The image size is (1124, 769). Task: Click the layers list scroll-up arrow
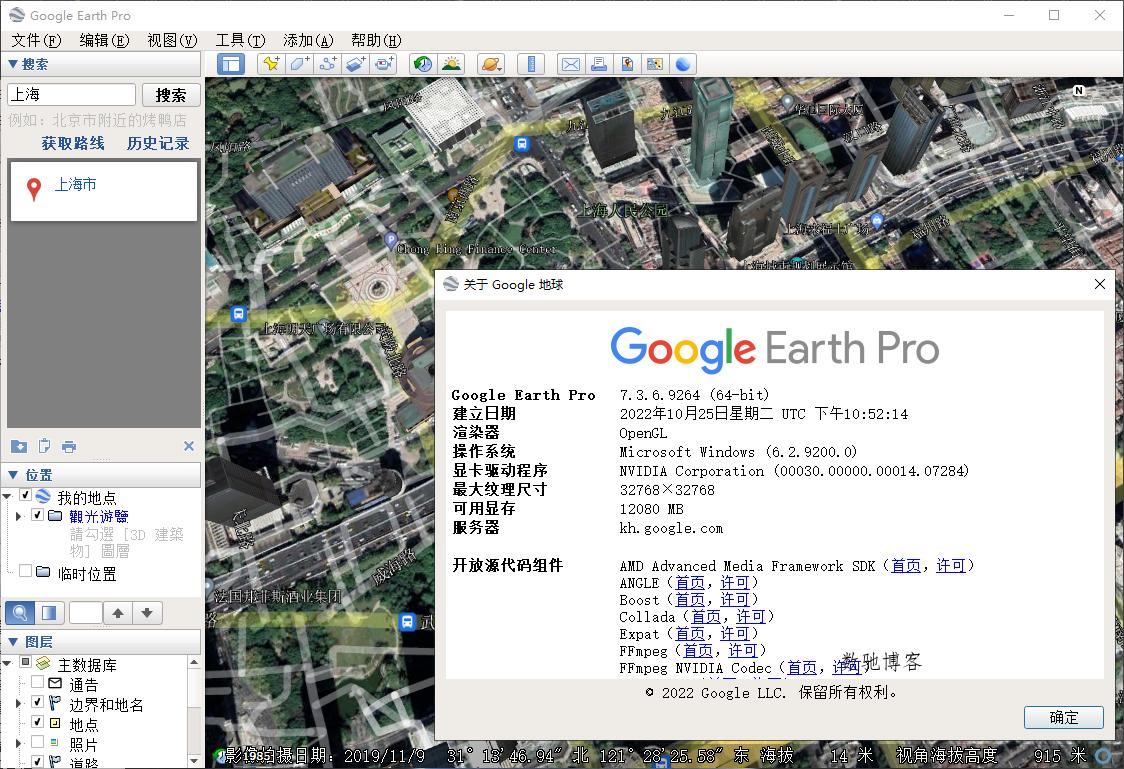[194, 663]
